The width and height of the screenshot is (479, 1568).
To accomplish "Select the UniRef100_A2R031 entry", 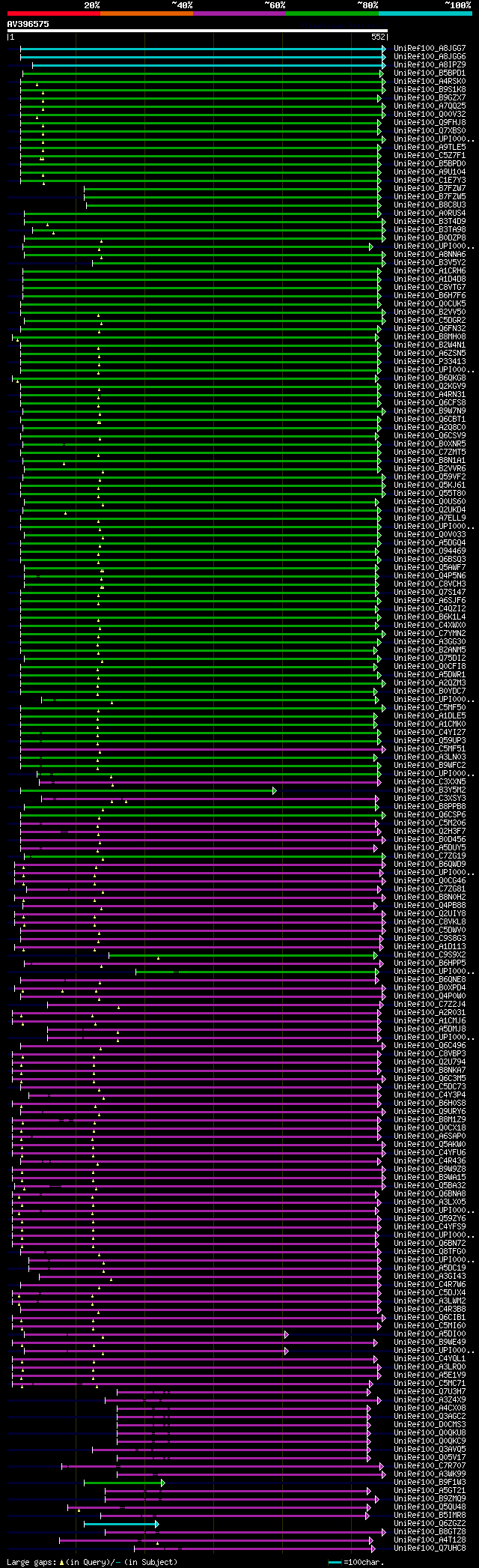I will [430, 1013].
